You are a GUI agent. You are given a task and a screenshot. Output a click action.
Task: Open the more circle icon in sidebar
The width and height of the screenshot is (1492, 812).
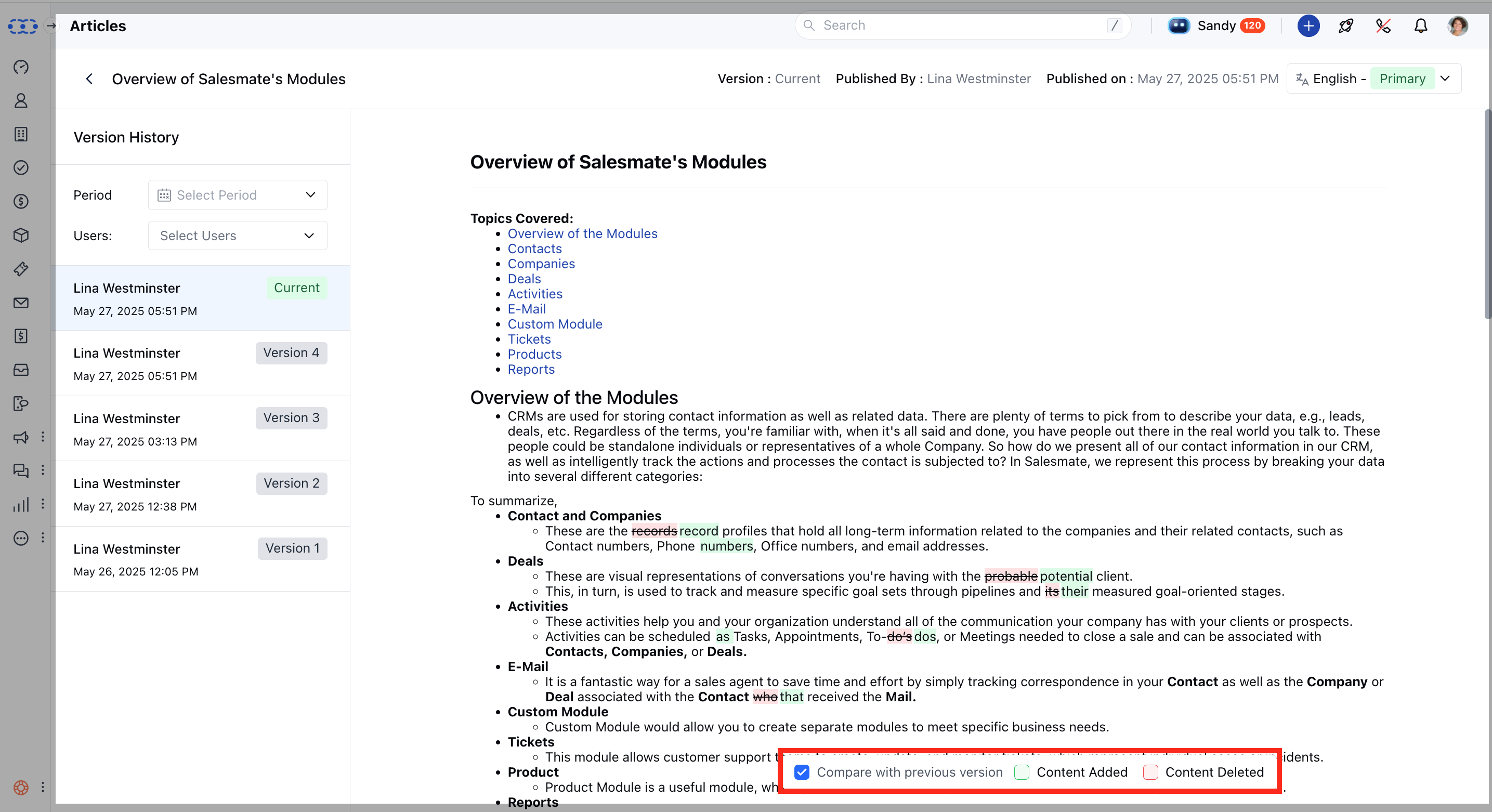tap(21, 538)
